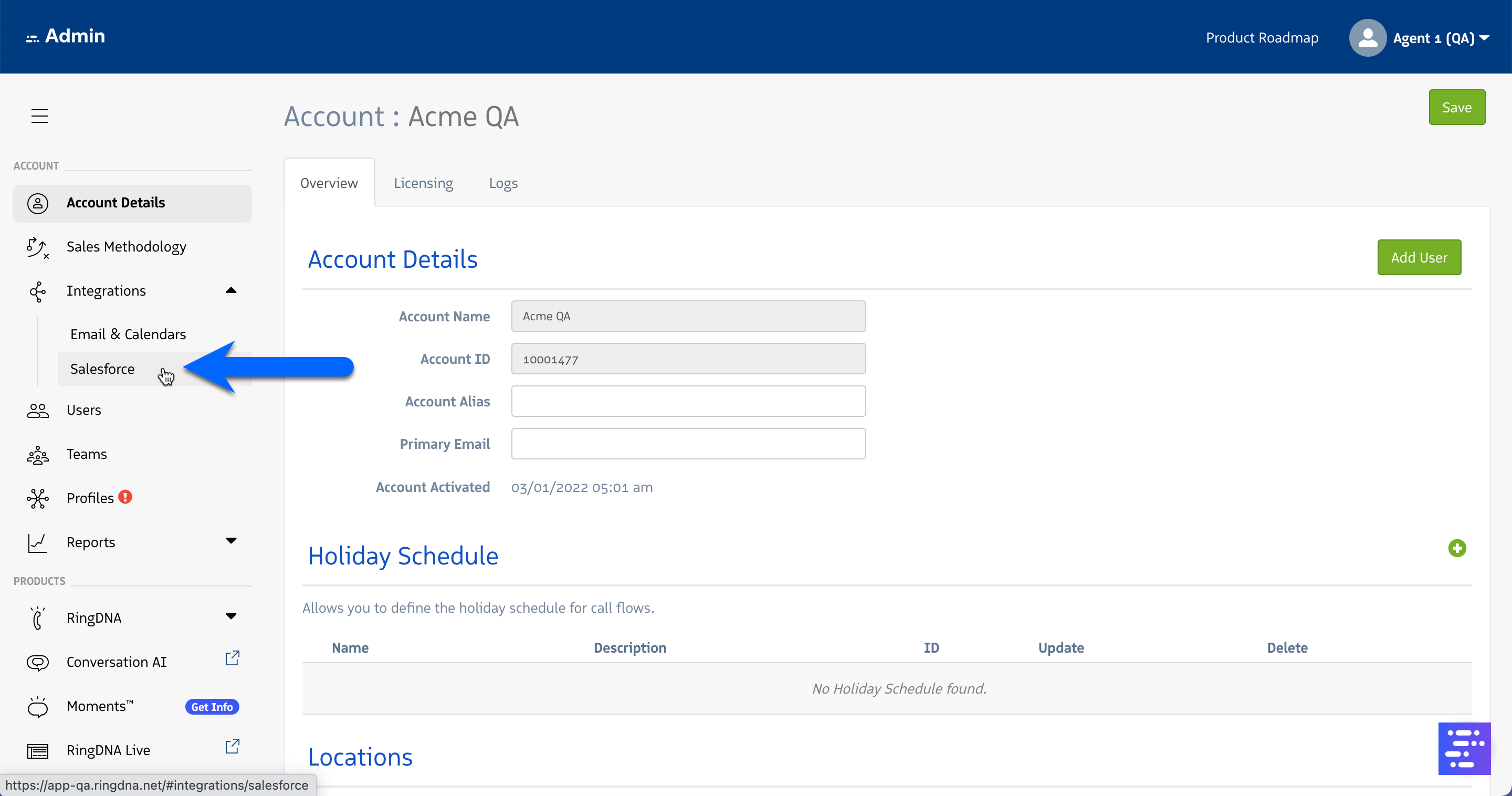This screenshot has height=796, width=1512.
Task: Open Conversation AI external link icon
Action: tap(233, 658)
